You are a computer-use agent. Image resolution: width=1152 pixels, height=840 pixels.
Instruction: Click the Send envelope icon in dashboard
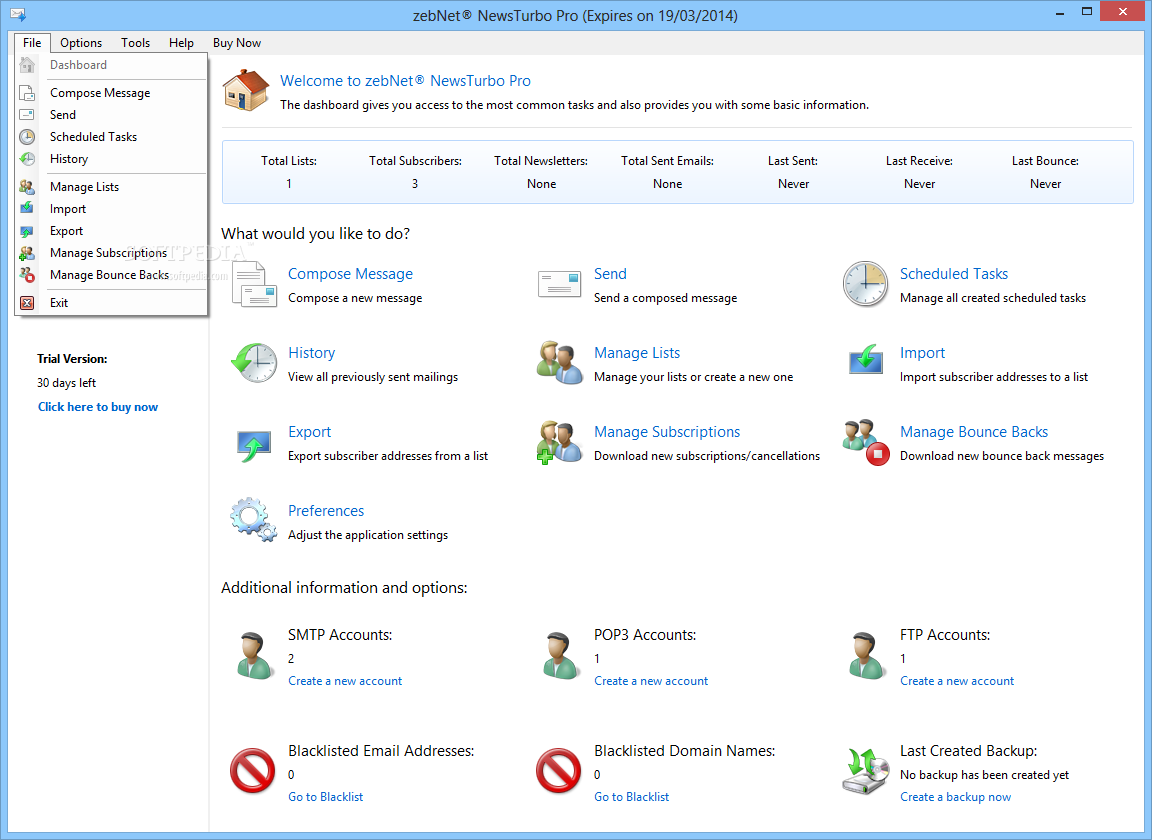click(559, 284)
